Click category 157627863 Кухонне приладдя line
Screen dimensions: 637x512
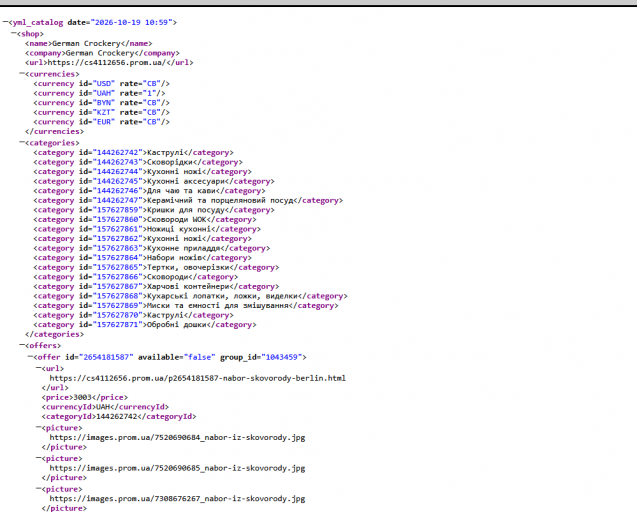coord(152,248)
